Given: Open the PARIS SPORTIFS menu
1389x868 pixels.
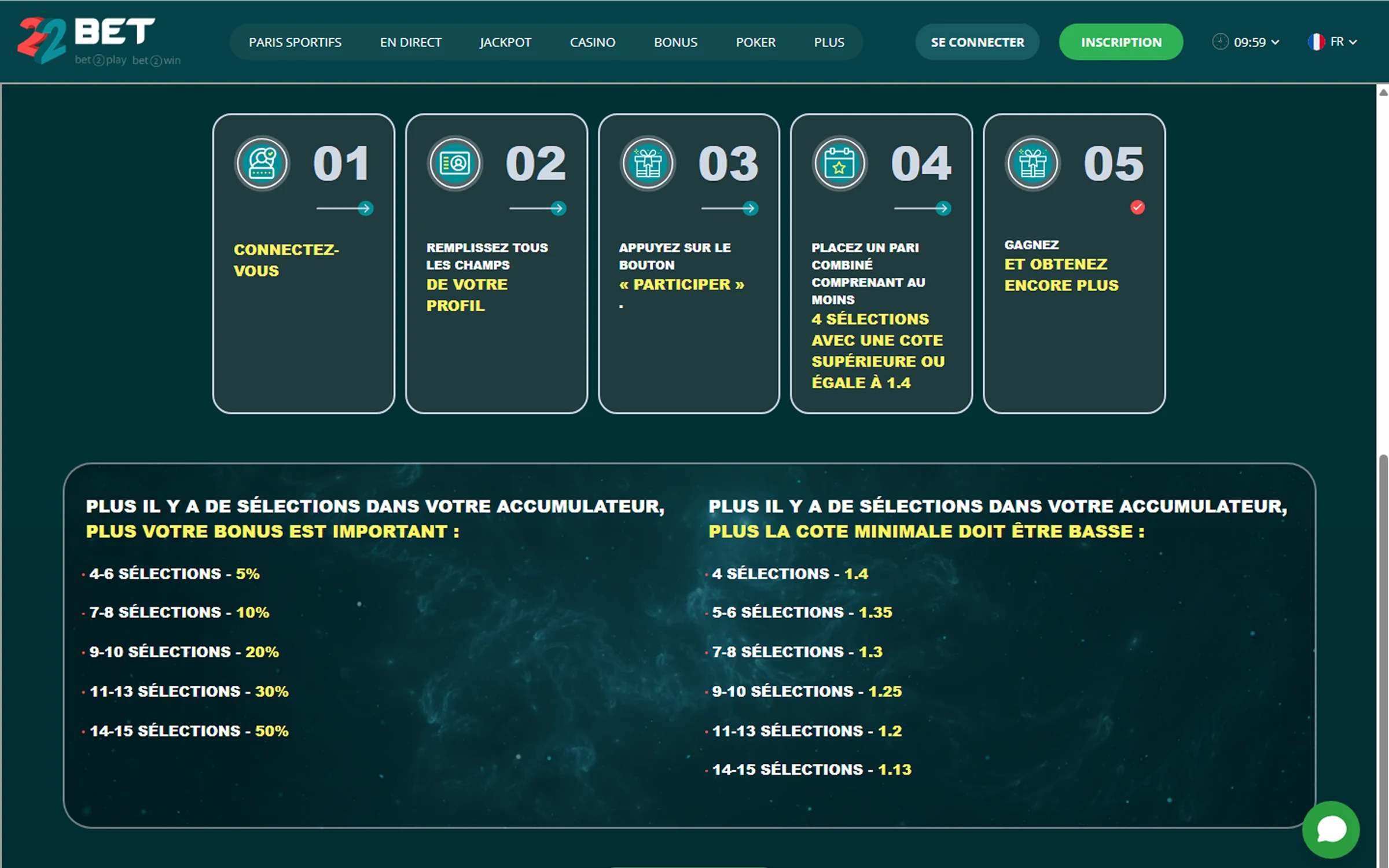Looking at the screenshot, I should 295,42.
